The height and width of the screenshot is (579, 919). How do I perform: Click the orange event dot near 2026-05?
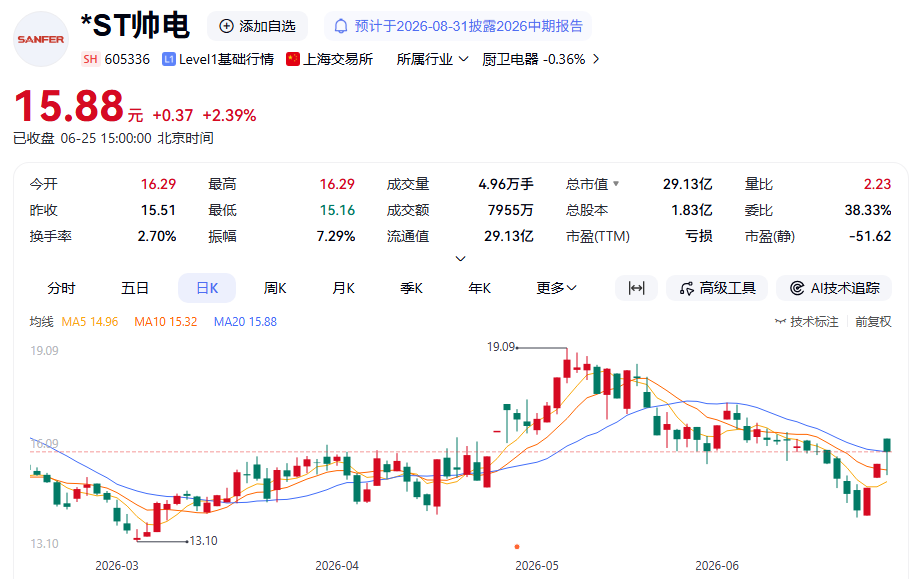[x=517, y=547]
